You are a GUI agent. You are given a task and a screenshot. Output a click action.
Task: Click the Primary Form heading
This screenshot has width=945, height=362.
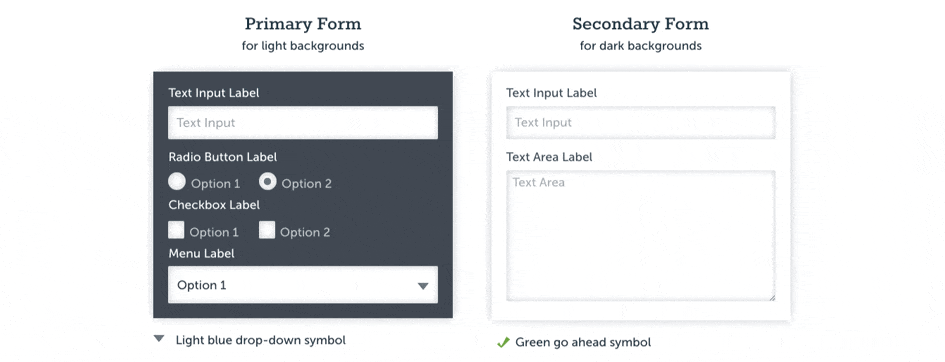tap(303, 24)
